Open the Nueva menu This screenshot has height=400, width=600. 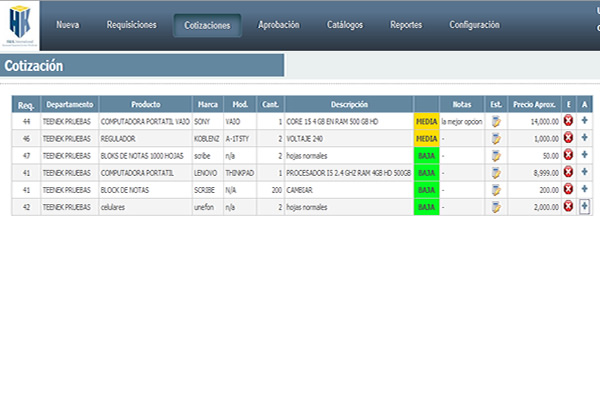pyautogui.click(x=68, y=25)
